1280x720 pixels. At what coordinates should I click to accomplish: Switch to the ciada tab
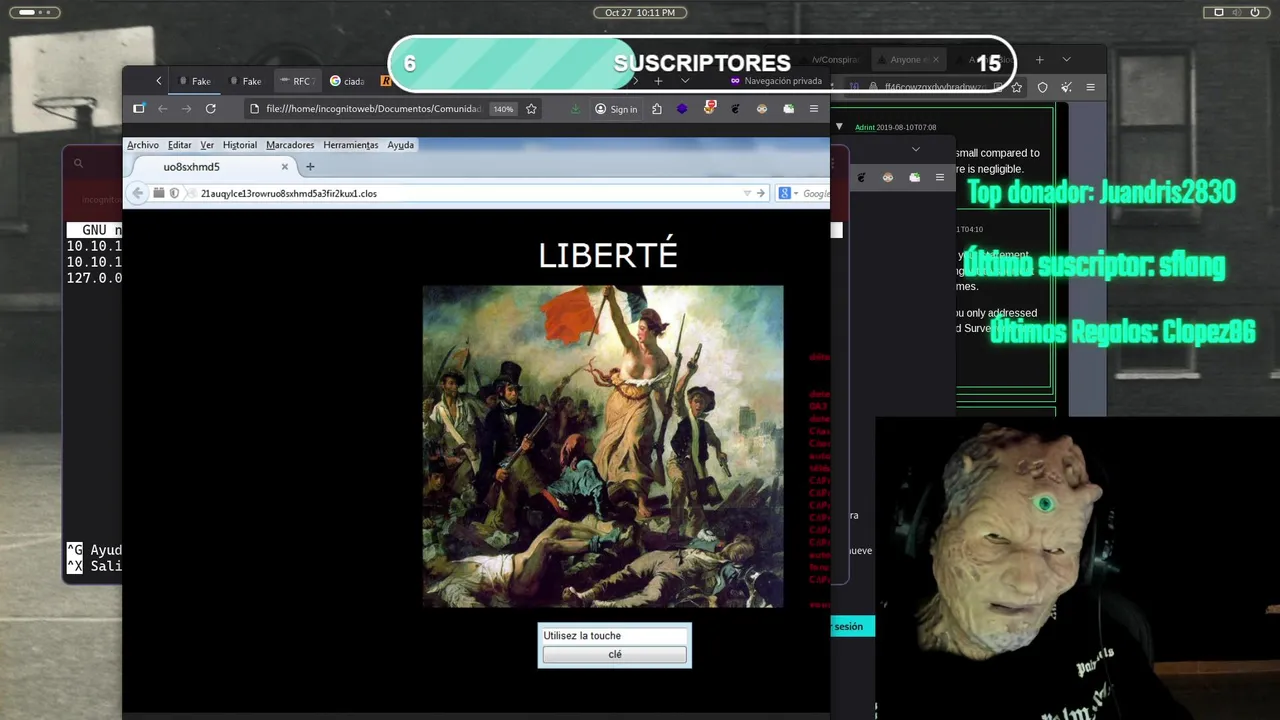tap(347, 81)
